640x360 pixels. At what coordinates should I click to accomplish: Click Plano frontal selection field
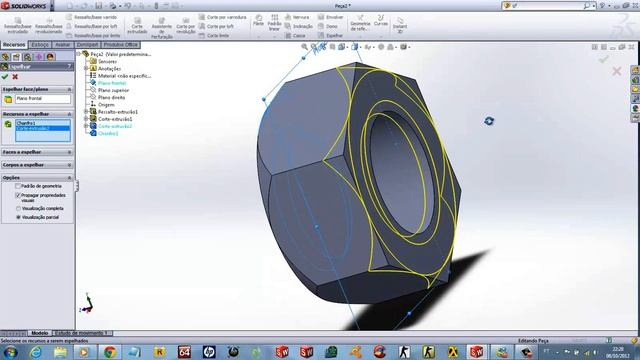[x=42, y=99]
